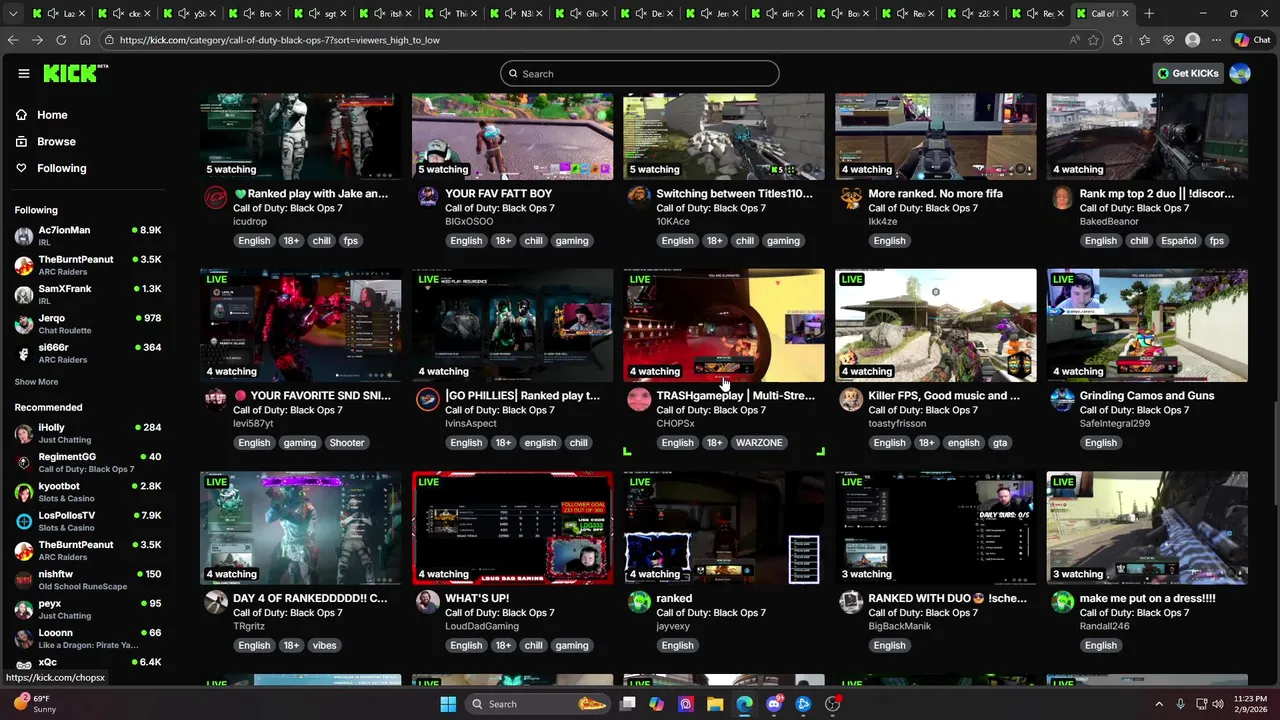The height and width of the screenshot is (720, 1280).
Task: Click the LoudDadGaming channel avatar
Action: point(428,602)
